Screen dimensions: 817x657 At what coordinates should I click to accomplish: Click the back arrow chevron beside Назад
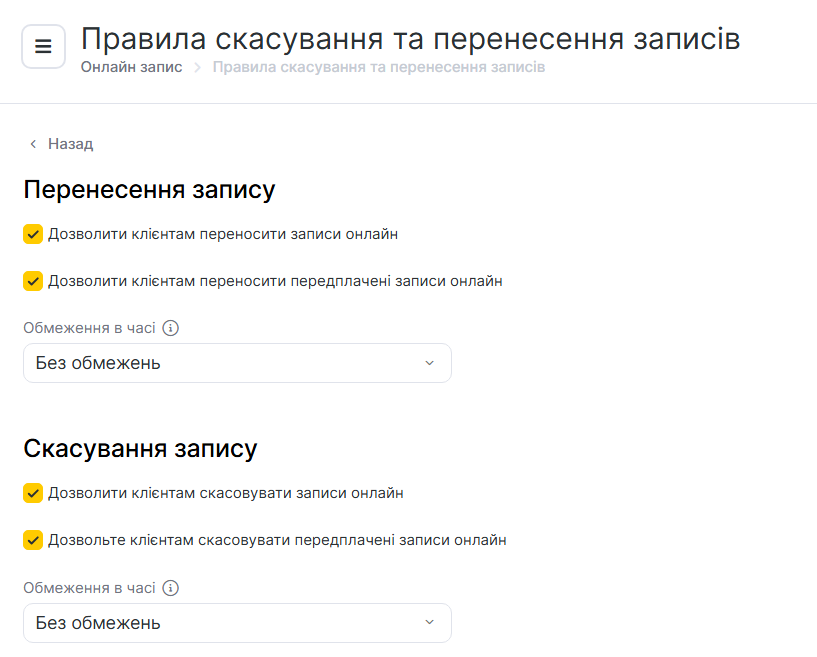coord(33,144)
